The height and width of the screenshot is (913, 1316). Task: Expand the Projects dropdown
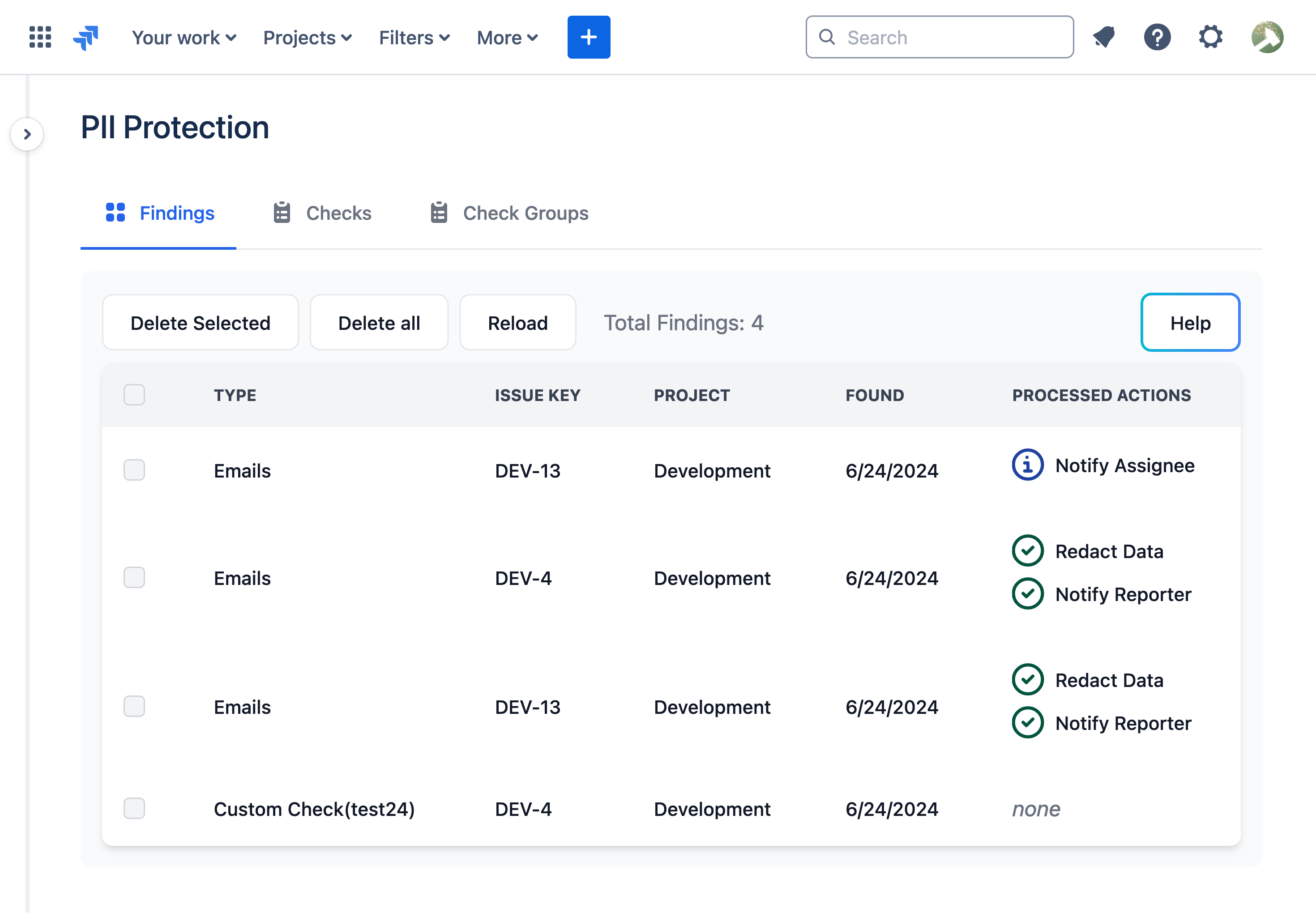coord(307,38)
